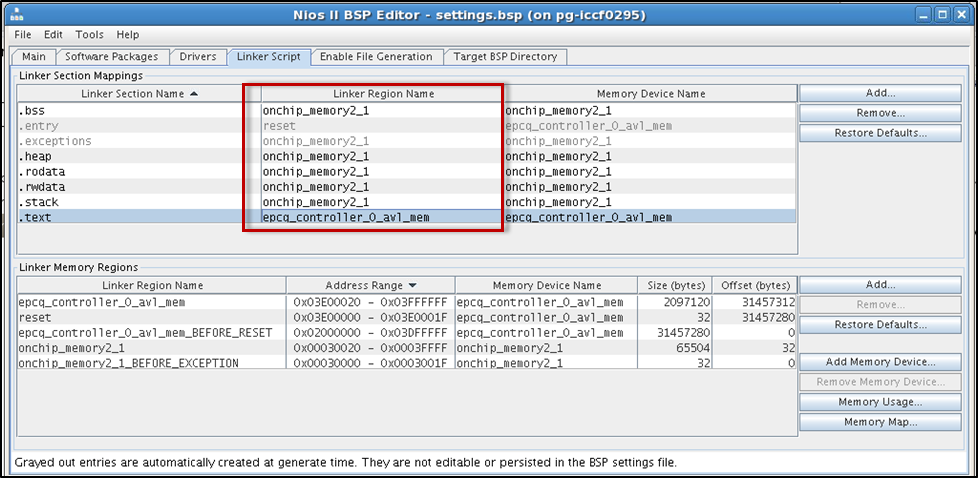Open the Tools menu
Screen dimensions: 978x478
90,34
